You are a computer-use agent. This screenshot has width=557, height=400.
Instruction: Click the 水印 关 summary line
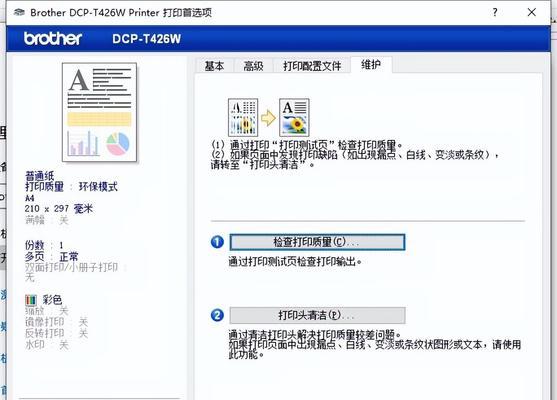(x=47, y=345)
